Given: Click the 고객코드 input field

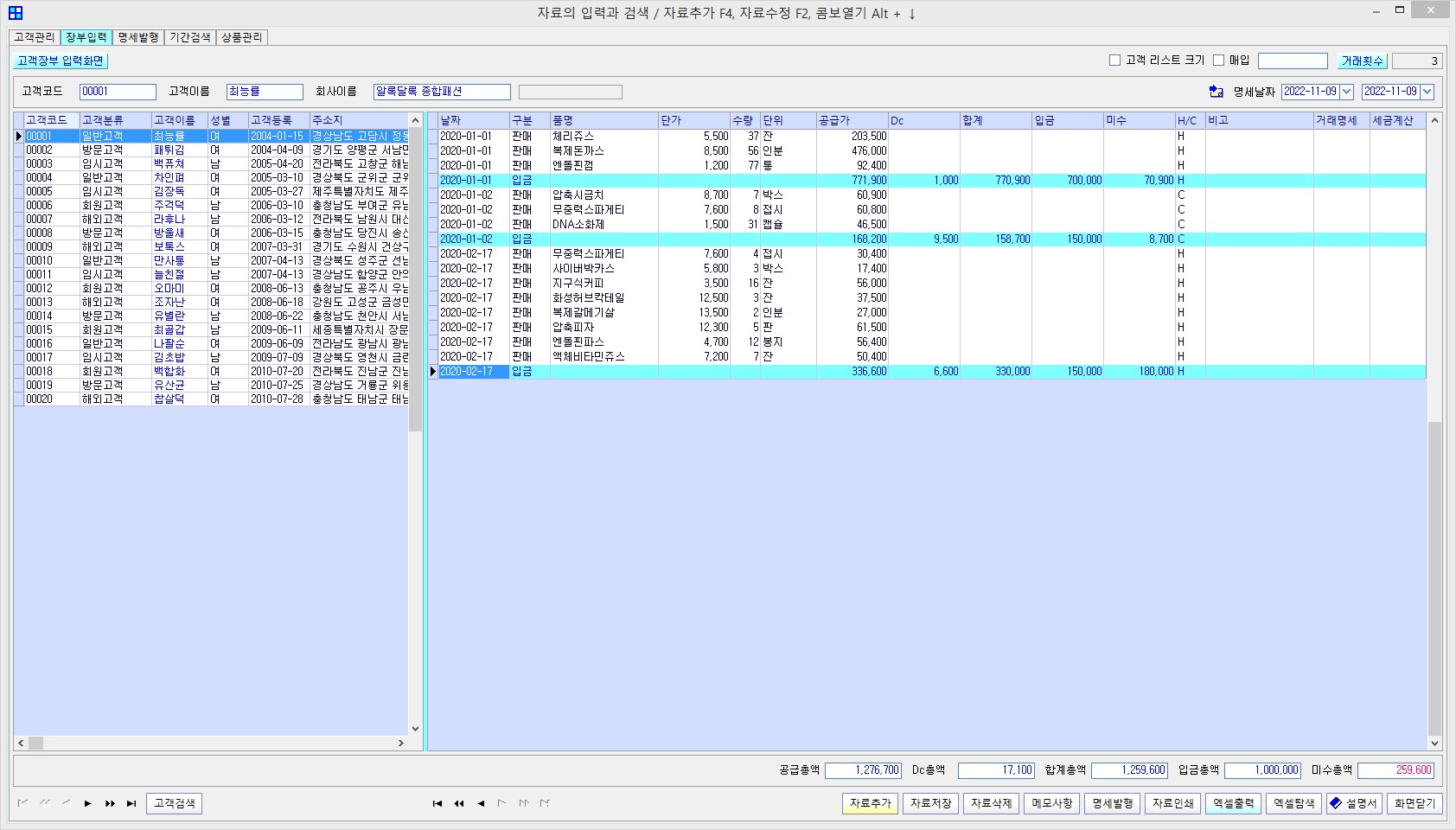Looking at the screenshot, I should click(x=118, y=92).
